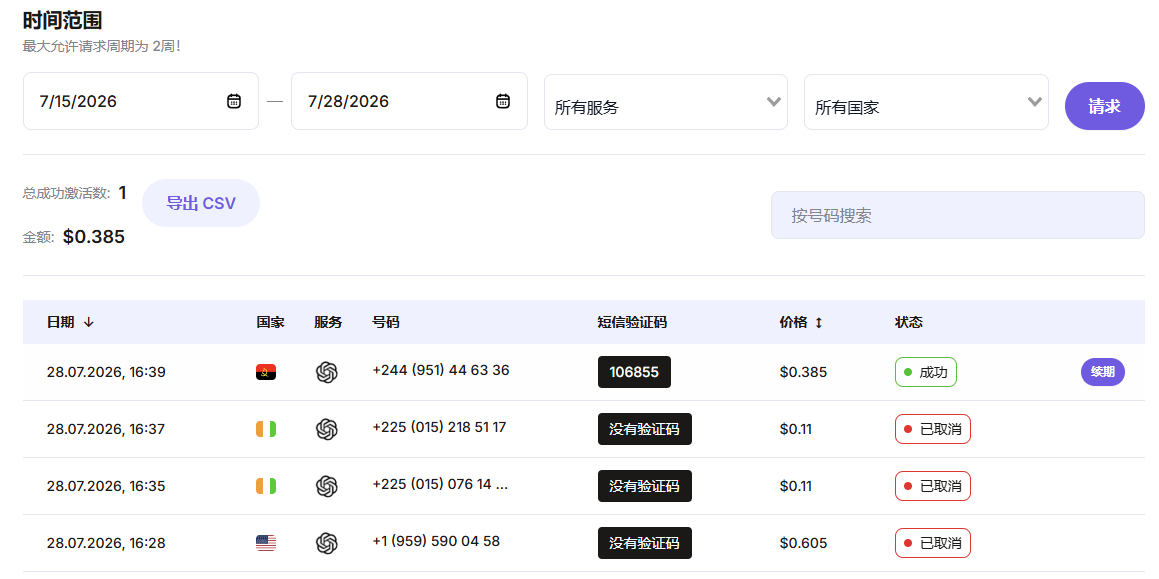Click the 已取消 badge in the 16:37 row
The width and height of the screenshot is (1159, 579).
click(933, 429)
